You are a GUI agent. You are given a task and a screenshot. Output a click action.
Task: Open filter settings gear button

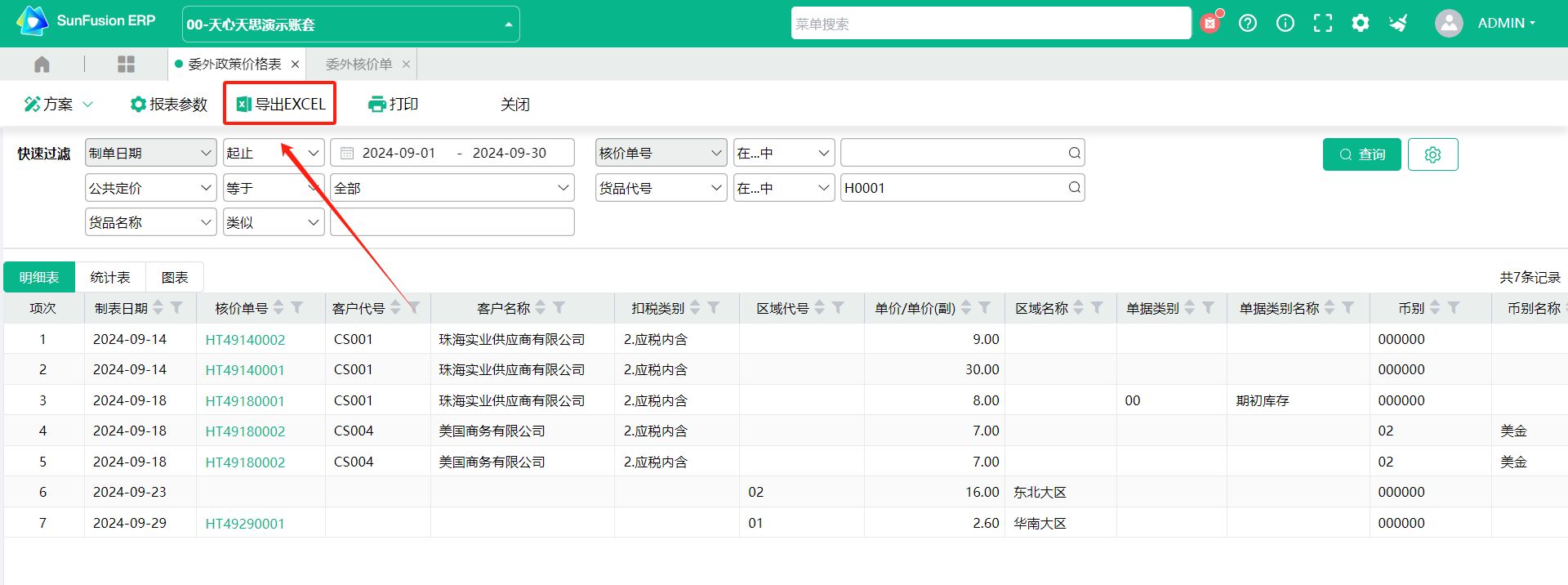click(1433, 154)
